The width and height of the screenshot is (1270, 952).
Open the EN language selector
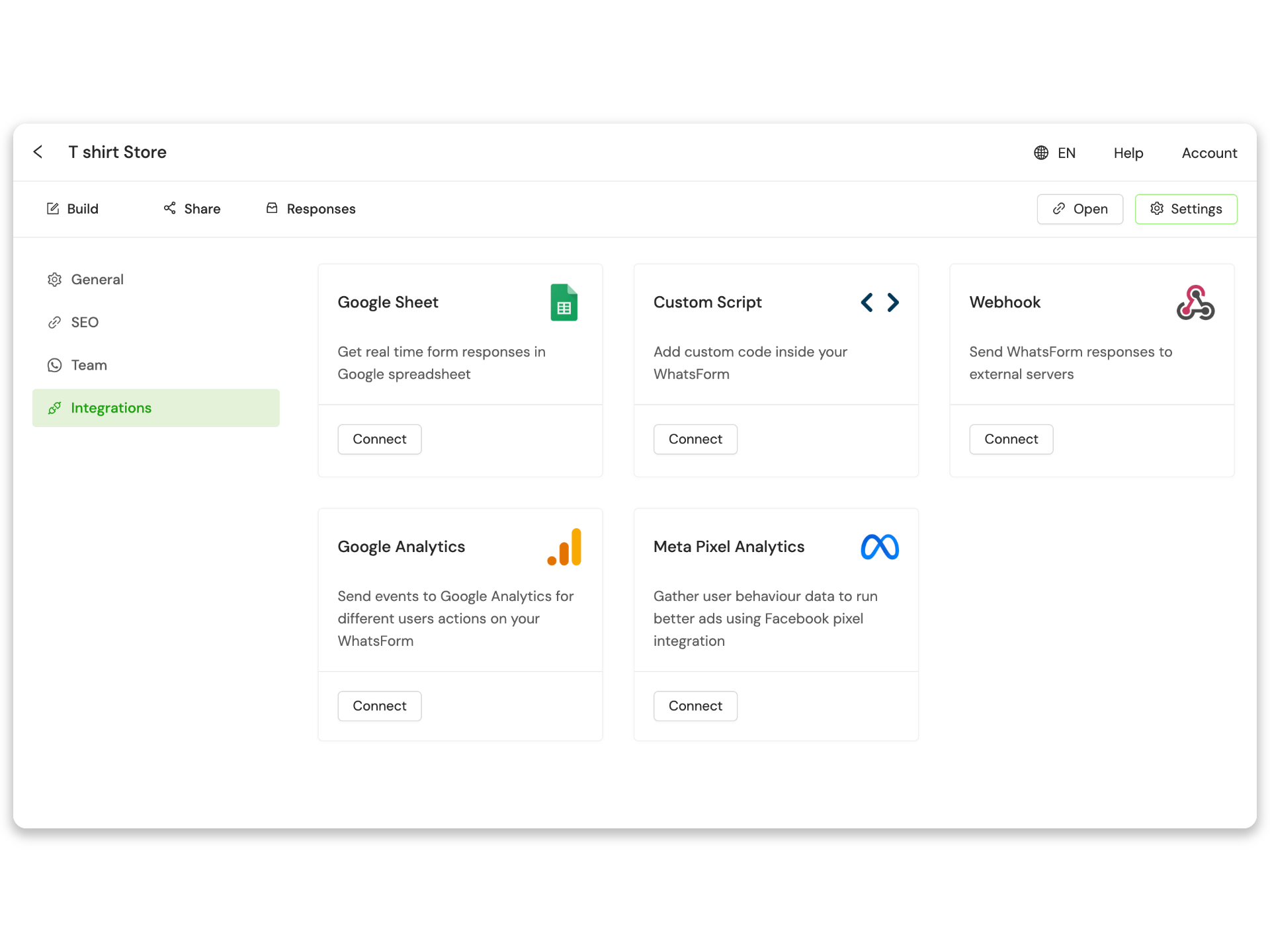[1066, 153]
